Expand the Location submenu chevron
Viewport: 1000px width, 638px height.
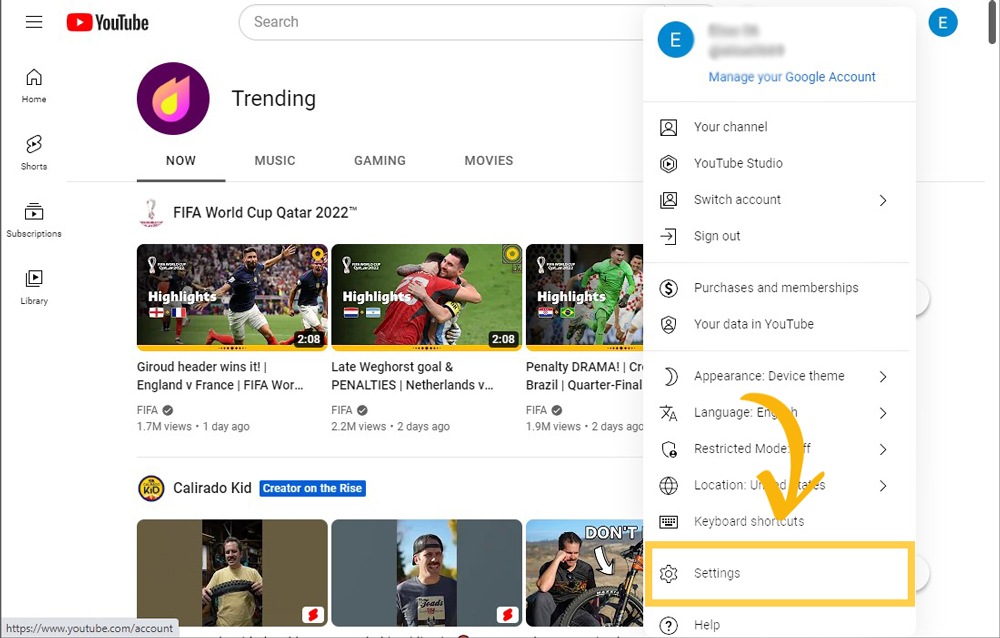tap(883, 486)
